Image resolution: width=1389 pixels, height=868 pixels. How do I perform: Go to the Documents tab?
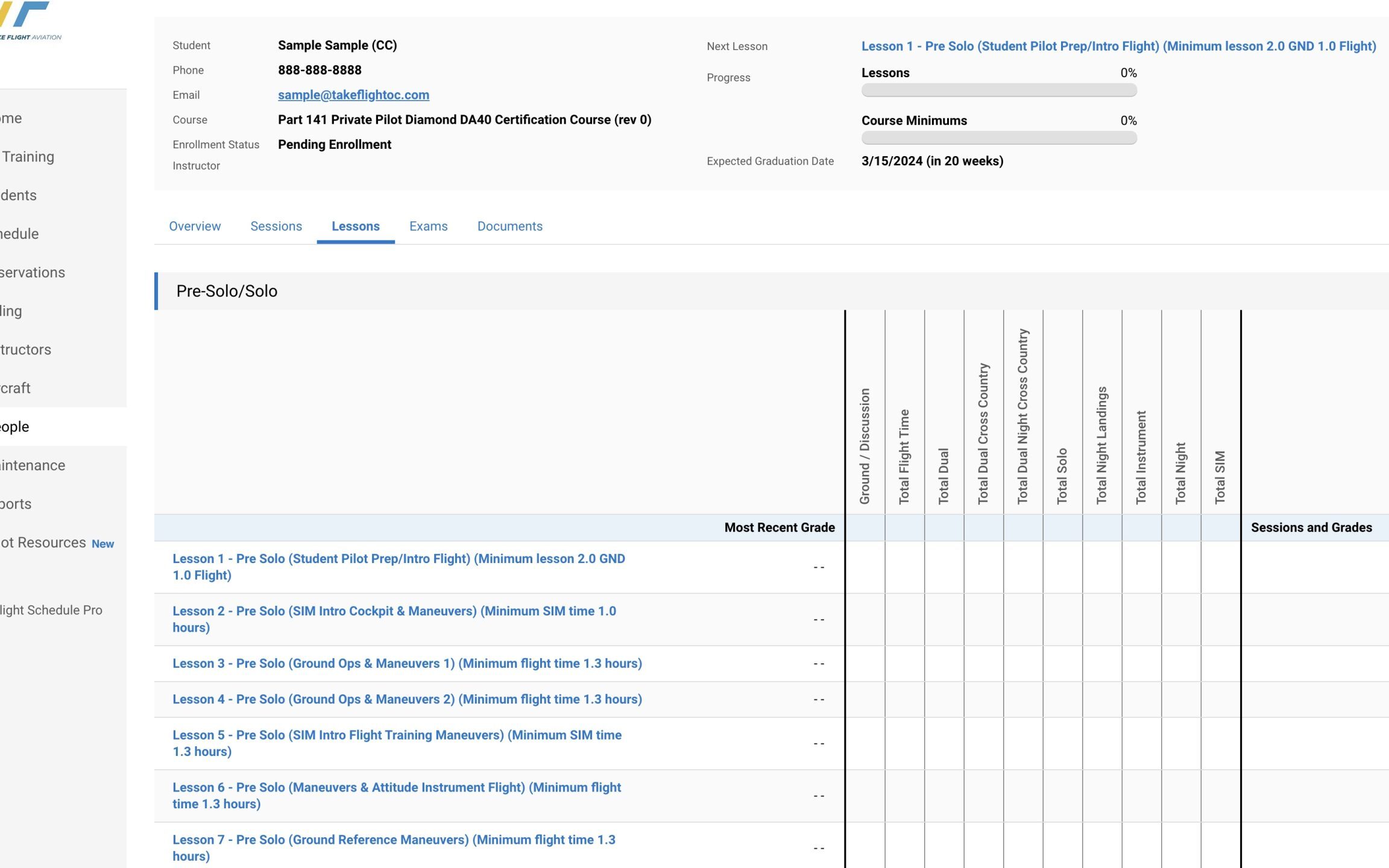[510, 226]
